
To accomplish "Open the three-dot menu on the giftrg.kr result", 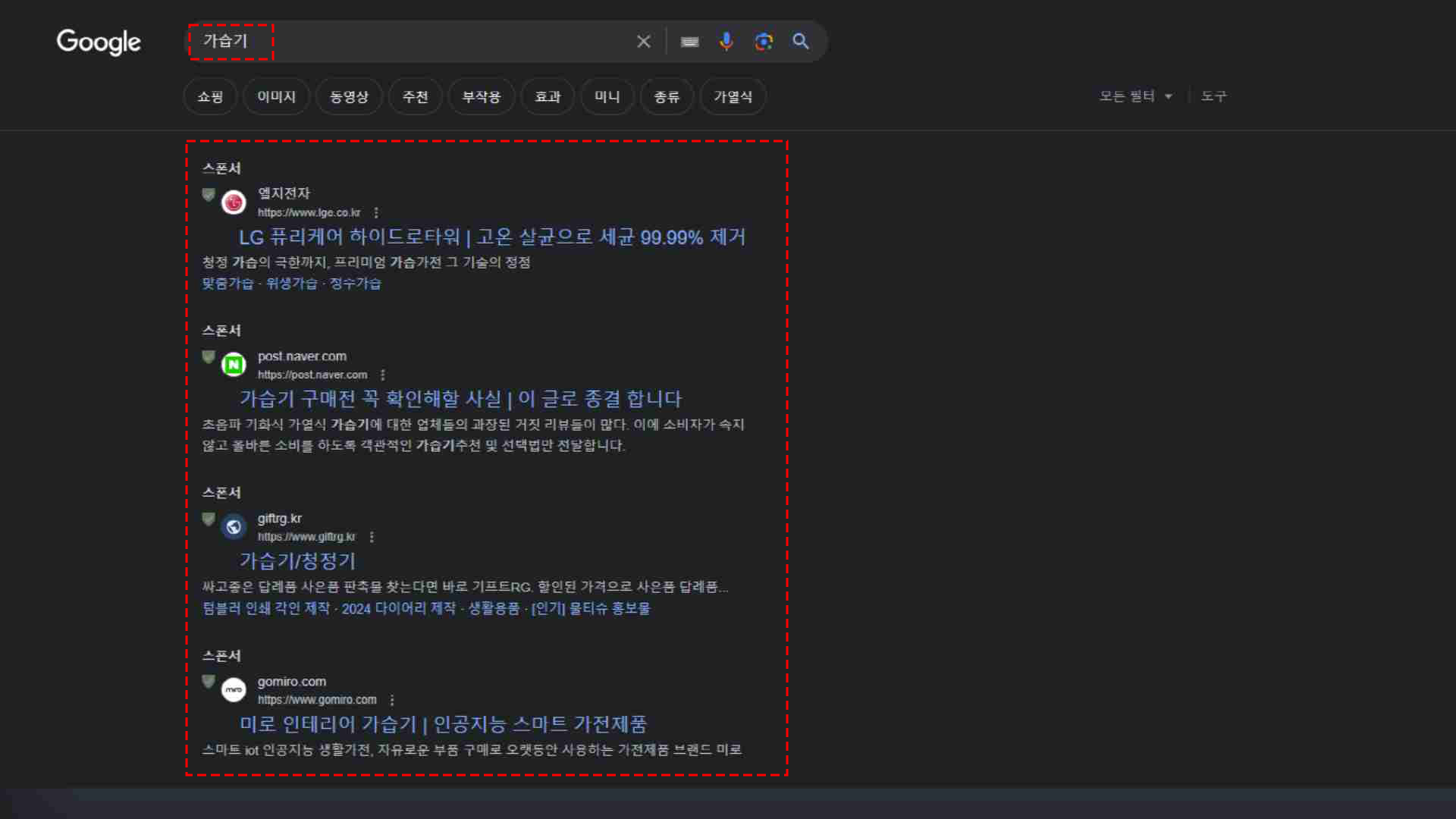I will pos(372,536).
